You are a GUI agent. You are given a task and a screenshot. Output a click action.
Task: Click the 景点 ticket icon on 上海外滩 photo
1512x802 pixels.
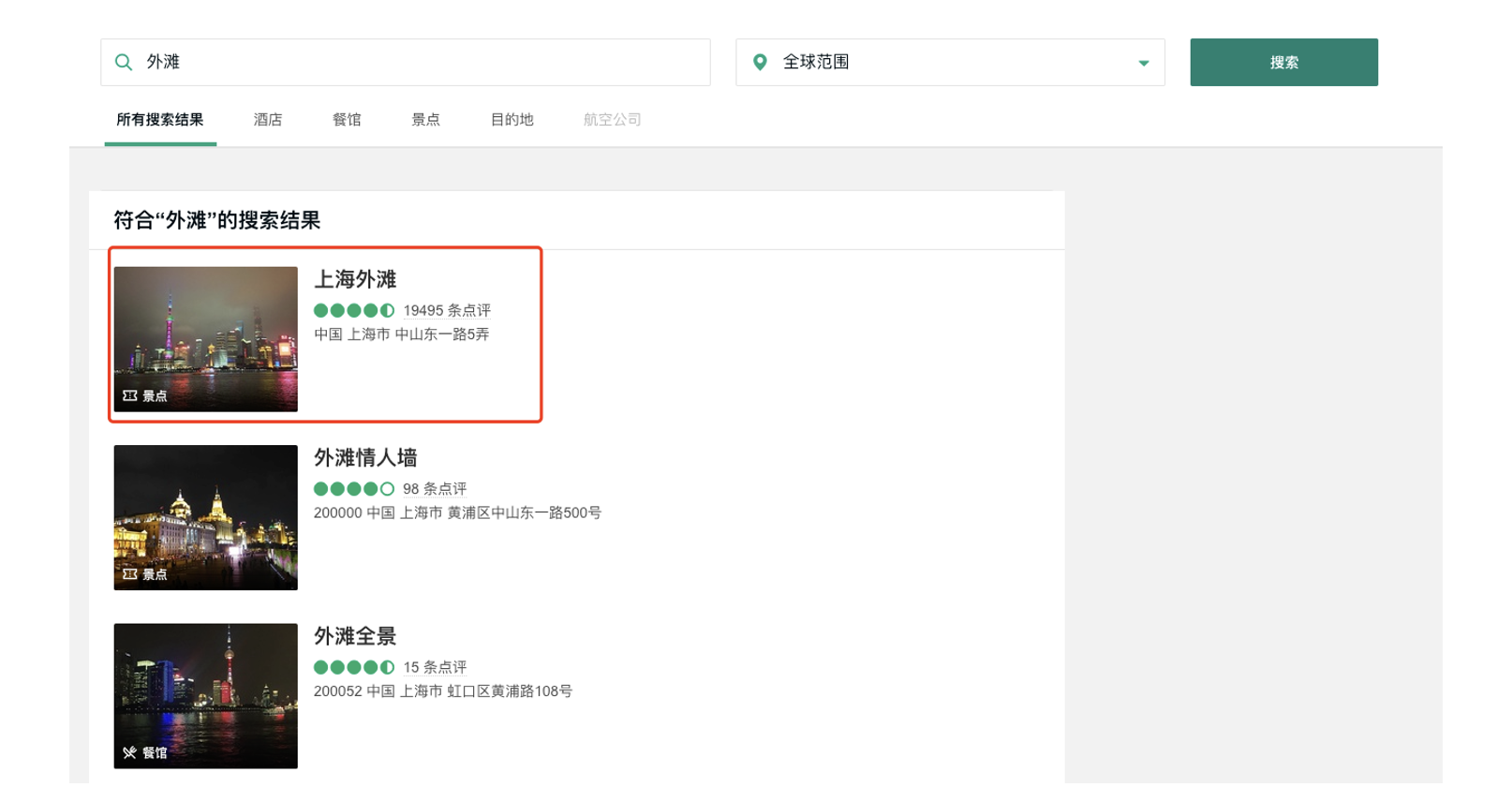tap(130, 396)
